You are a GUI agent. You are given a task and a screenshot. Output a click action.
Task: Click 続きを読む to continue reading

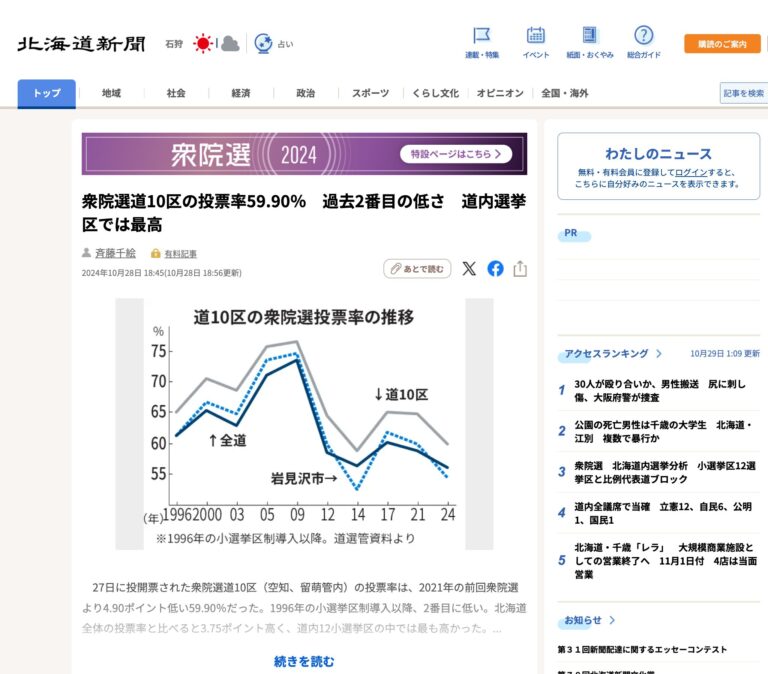pos(304,661)
